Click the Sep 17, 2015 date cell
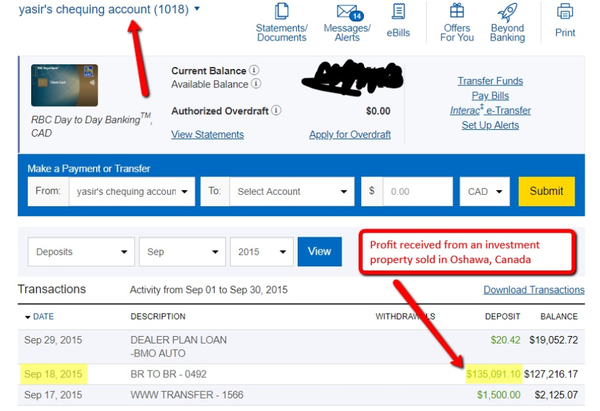600x411 pixels. click(x=53, y=395)
